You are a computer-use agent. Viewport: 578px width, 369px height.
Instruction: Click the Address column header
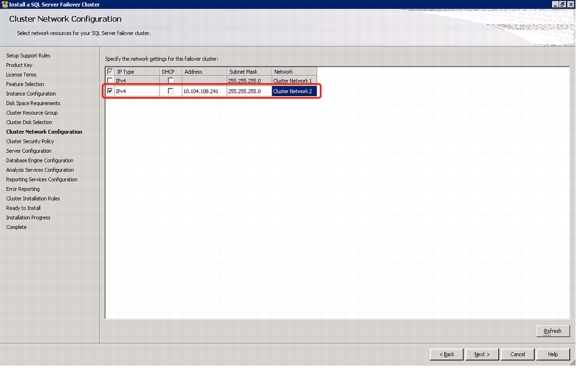pyautogui.click(x=204, y=72)
